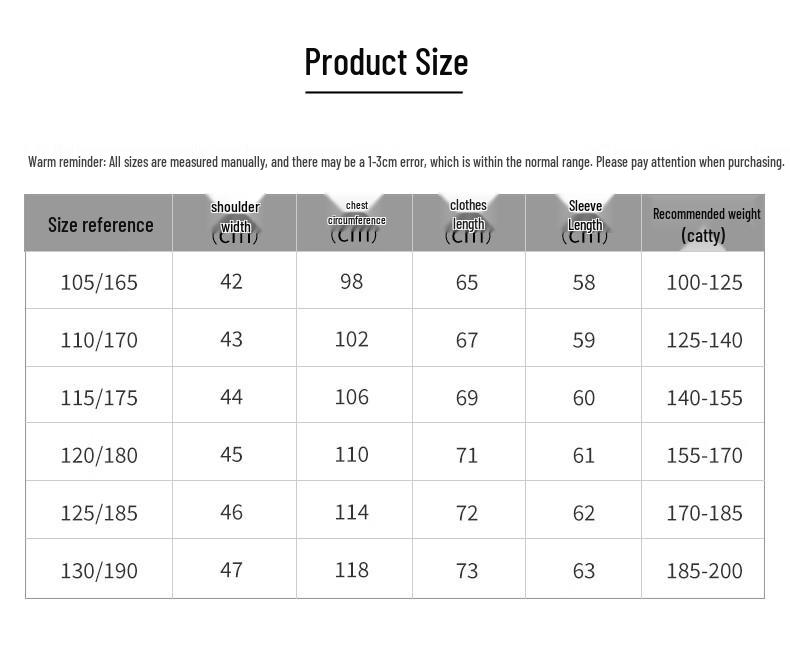Select the 120/180 size cell
The width and height of the screenshot is (790, 653).
[x=99, y=455]
